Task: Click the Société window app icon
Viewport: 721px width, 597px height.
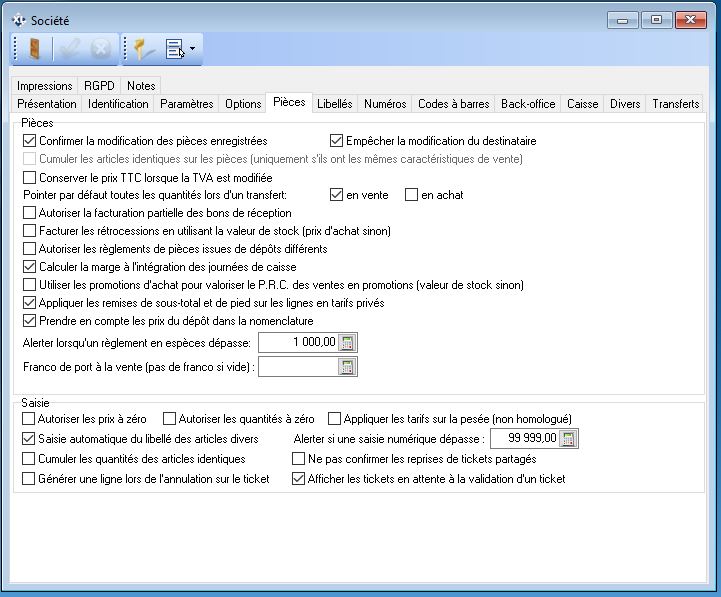Action: tap(18, 20)
